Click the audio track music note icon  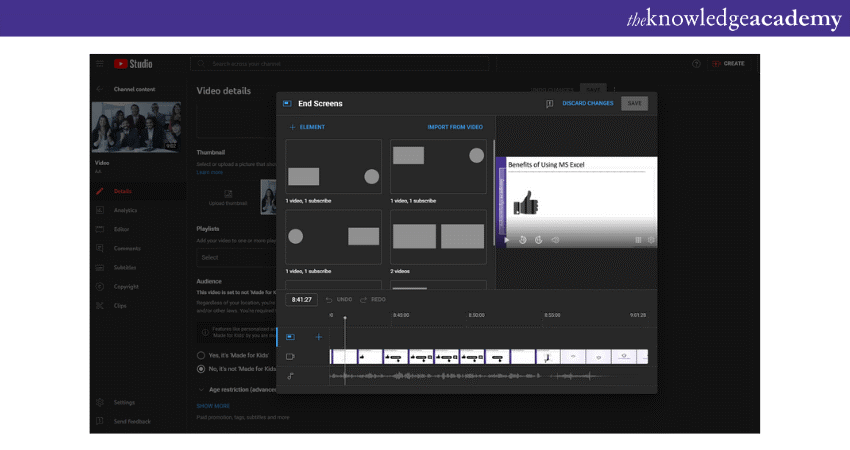pos(290,376)
